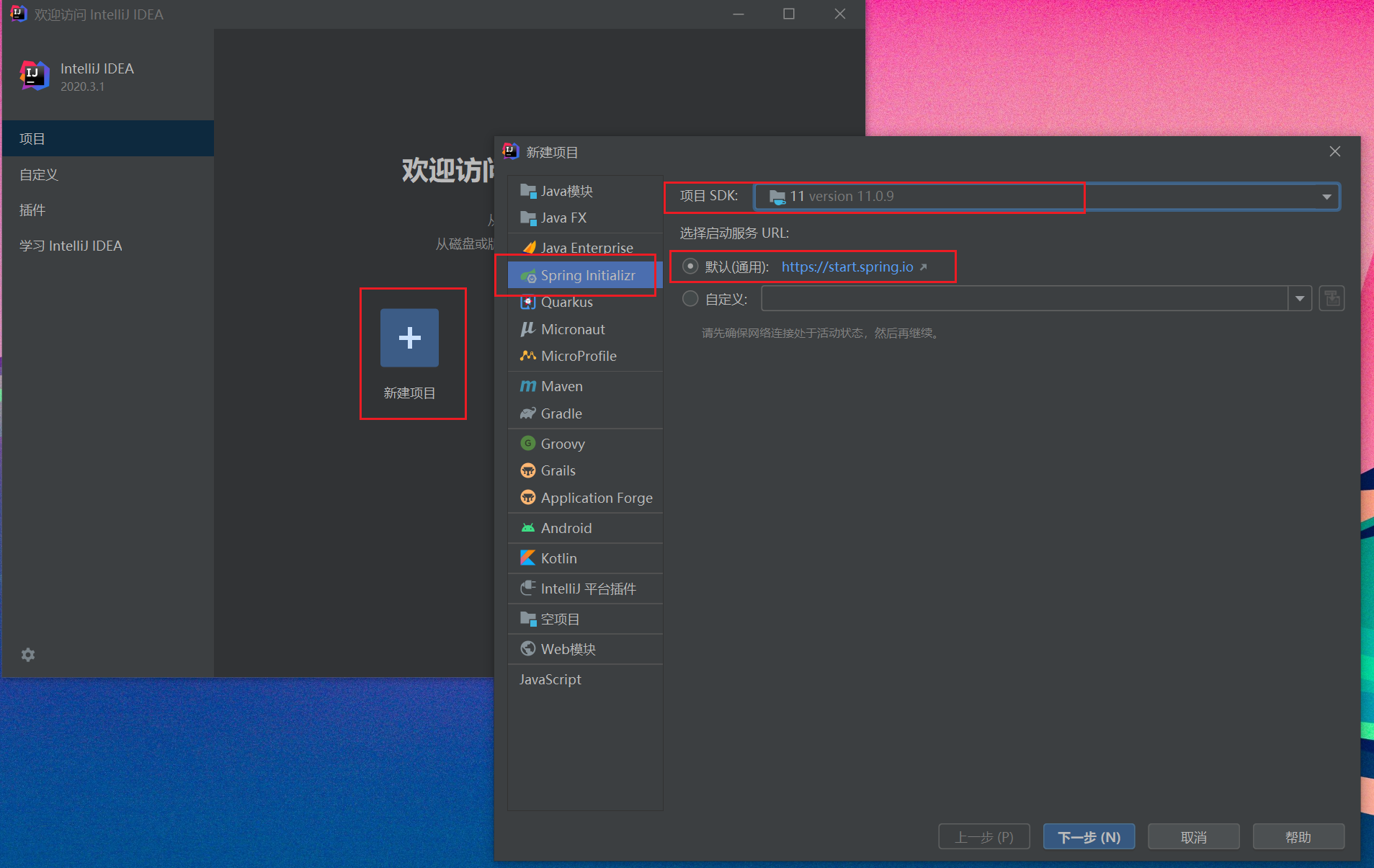Select the 自定义 radio button
The height and width of the screenshot is (868, 1374).
pos(690,298)
